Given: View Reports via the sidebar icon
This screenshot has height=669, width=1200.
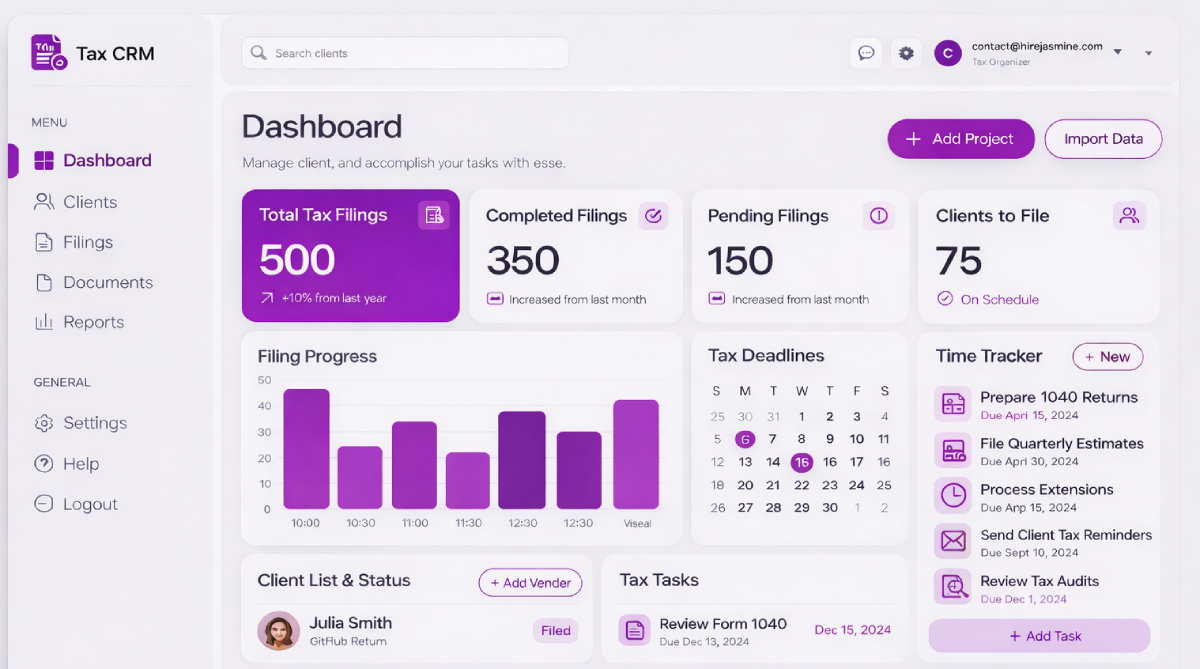Looking at the screenshot, I should pos(44,322).
